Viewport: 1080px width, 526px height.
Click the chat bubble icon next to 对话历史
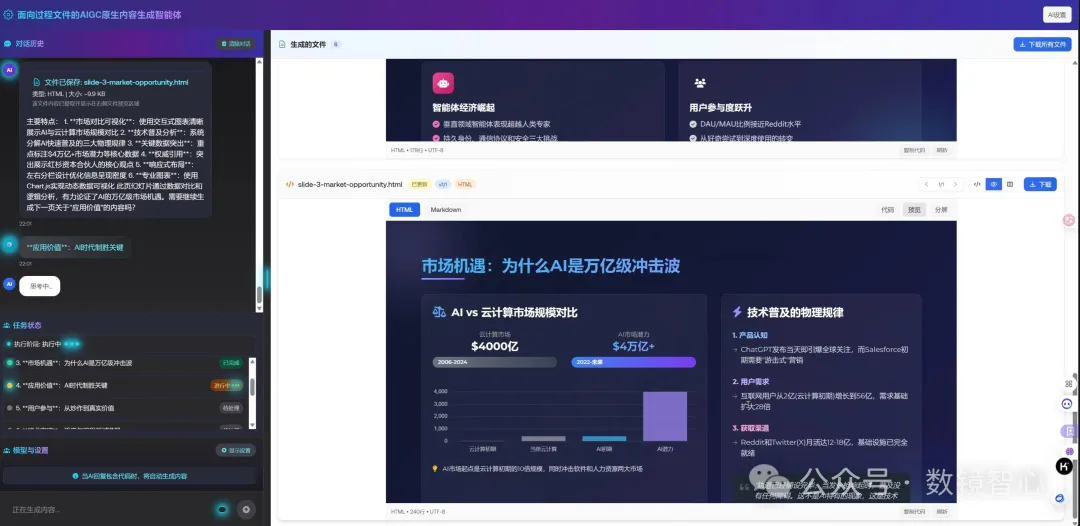pyautogui.click(x=8, y=43)
